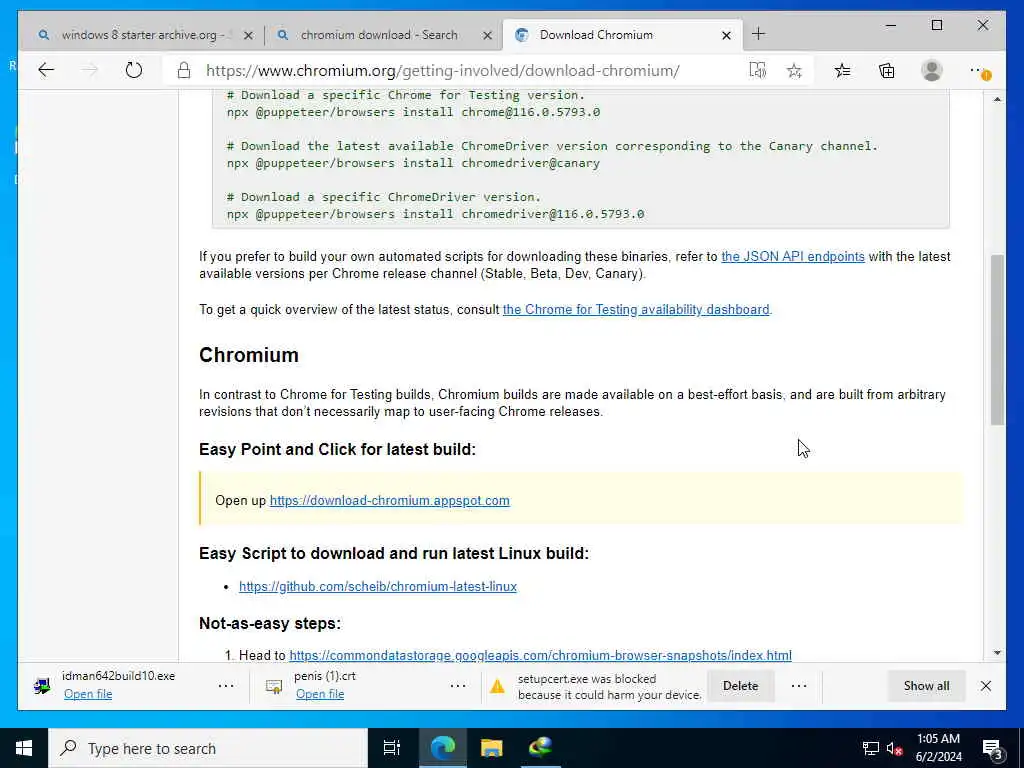This screenshot has height=768, width=1024.
Task: Click 'Not-as-easy steps:' heading
Action: pos(270,623)
